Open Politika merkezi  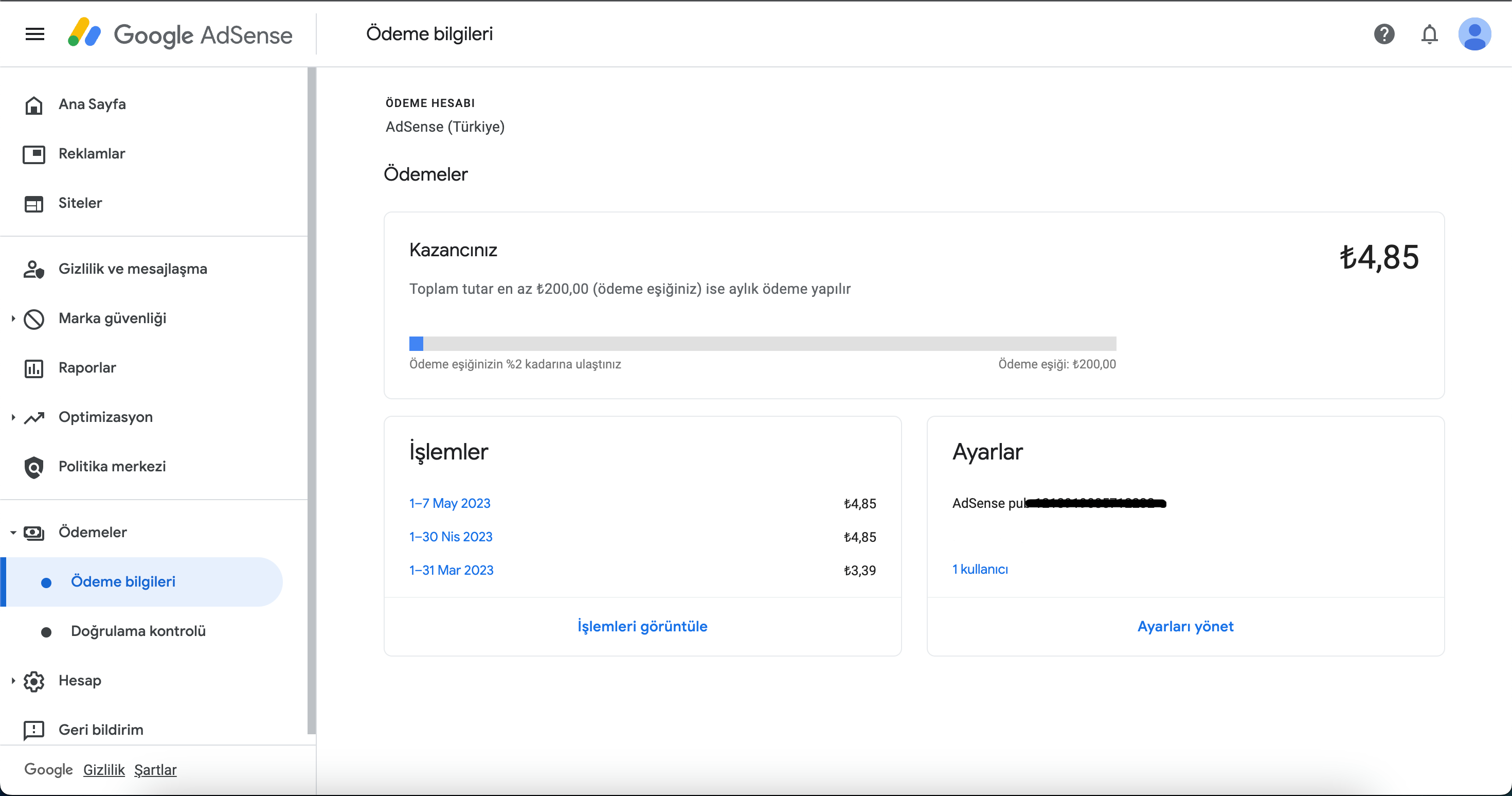click(112, 466)
